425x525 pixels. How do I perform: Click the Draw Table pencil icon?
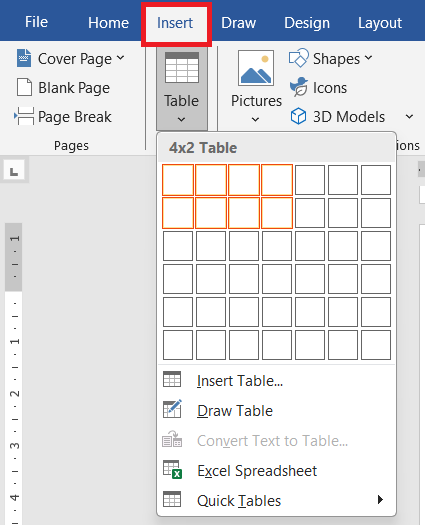point(172,409)
